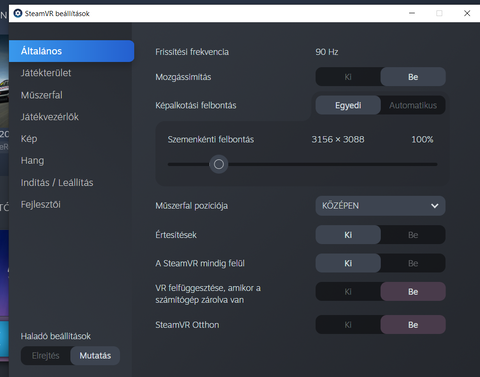480x377 pixels.
Task: Show advanced settings with Mutatás
Action: coord(95,356)
